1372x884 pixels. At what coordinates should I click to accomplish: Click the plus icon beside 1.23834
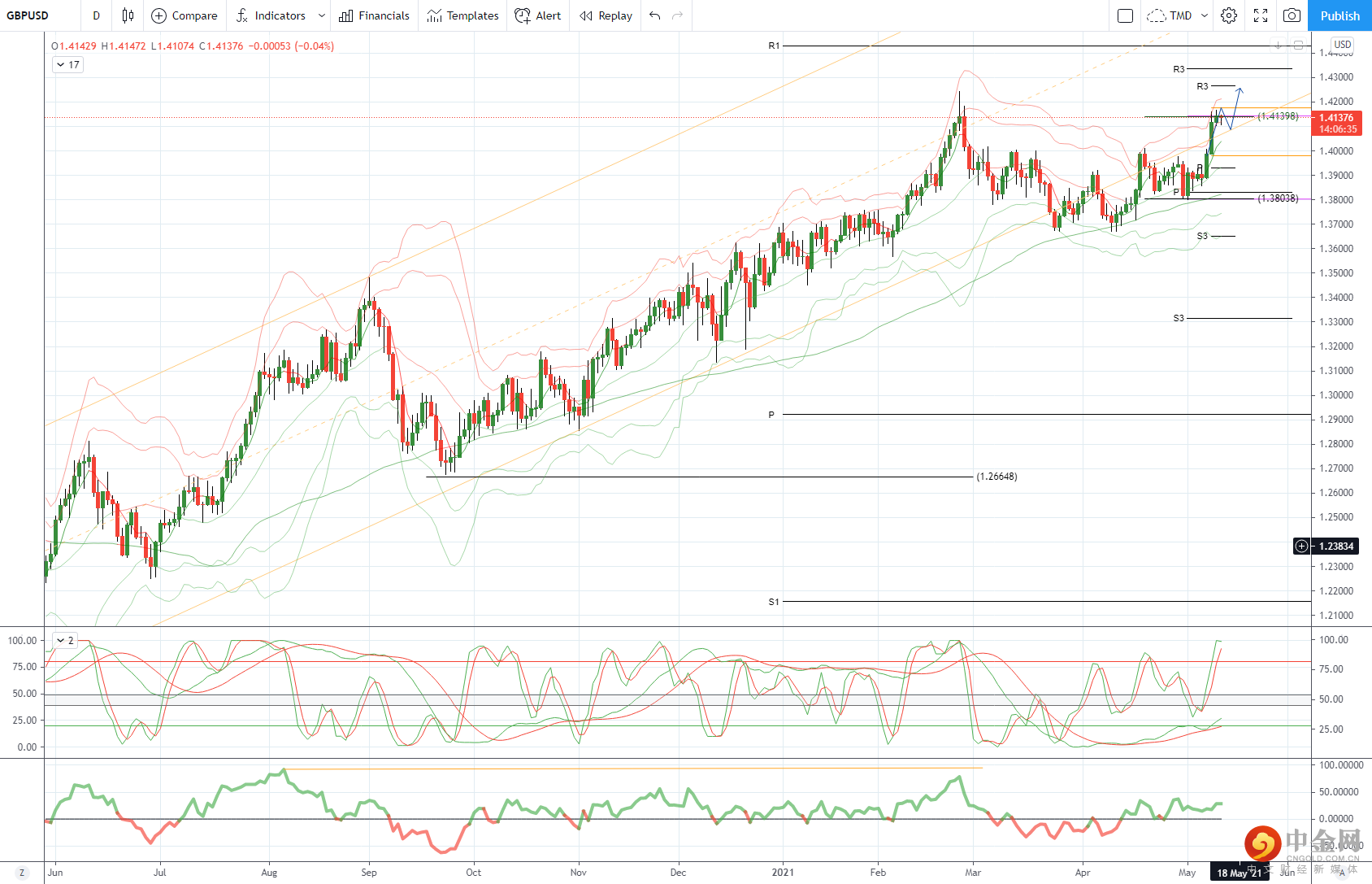[1302, 547]
